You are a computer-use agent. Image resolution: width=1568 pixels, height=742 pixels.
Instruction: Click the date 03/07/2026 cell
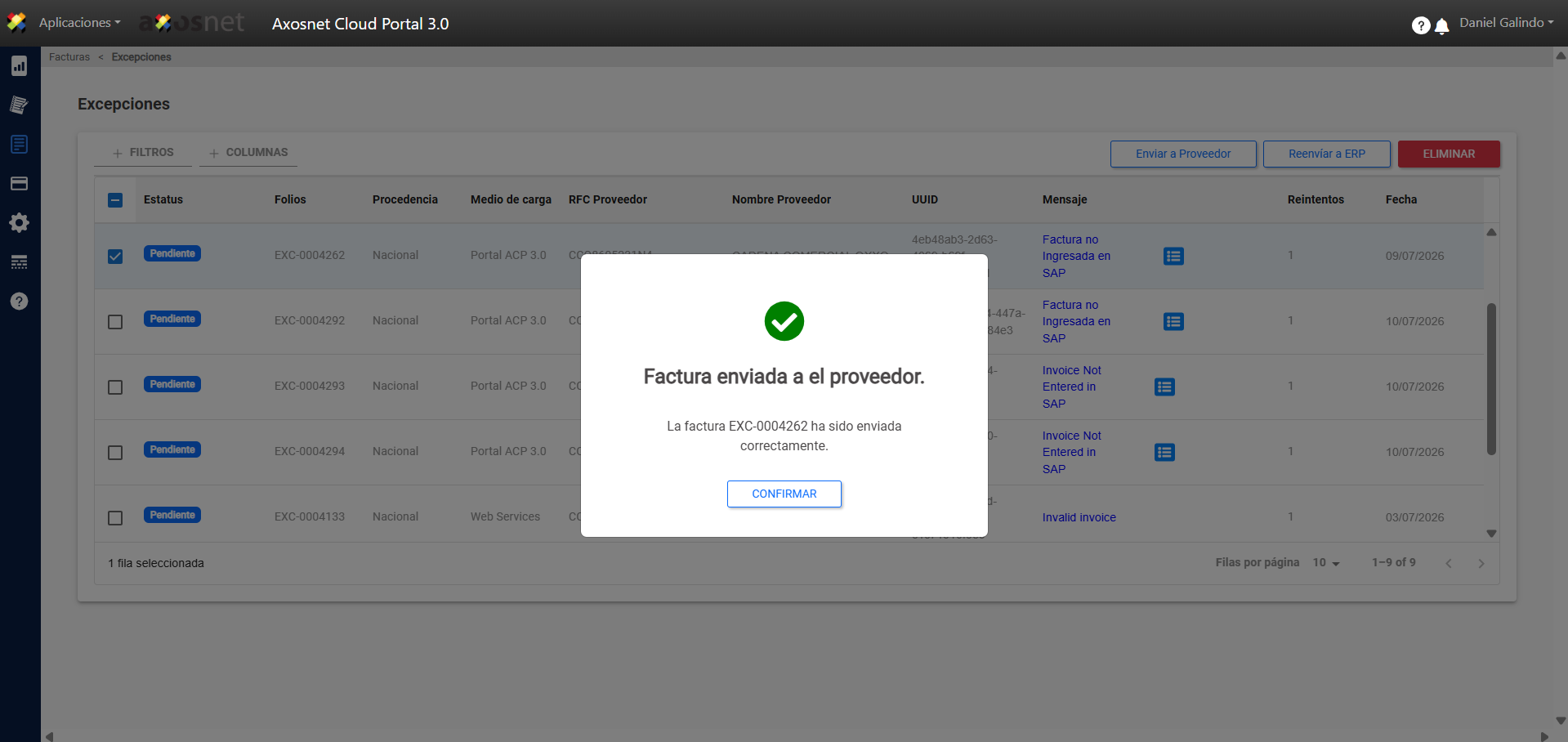pos(1414,517)
